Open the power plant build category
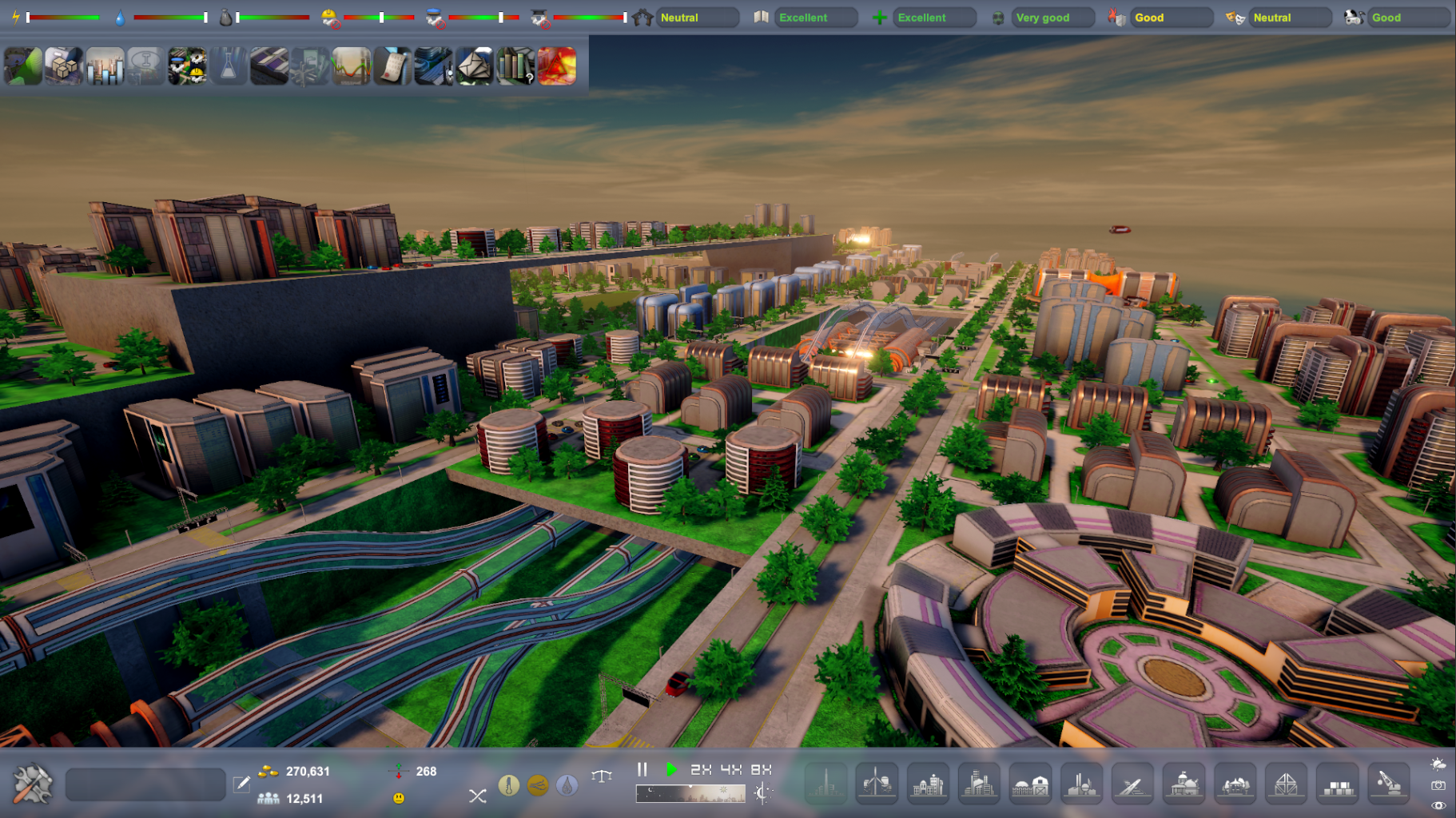 [1081, 784]
